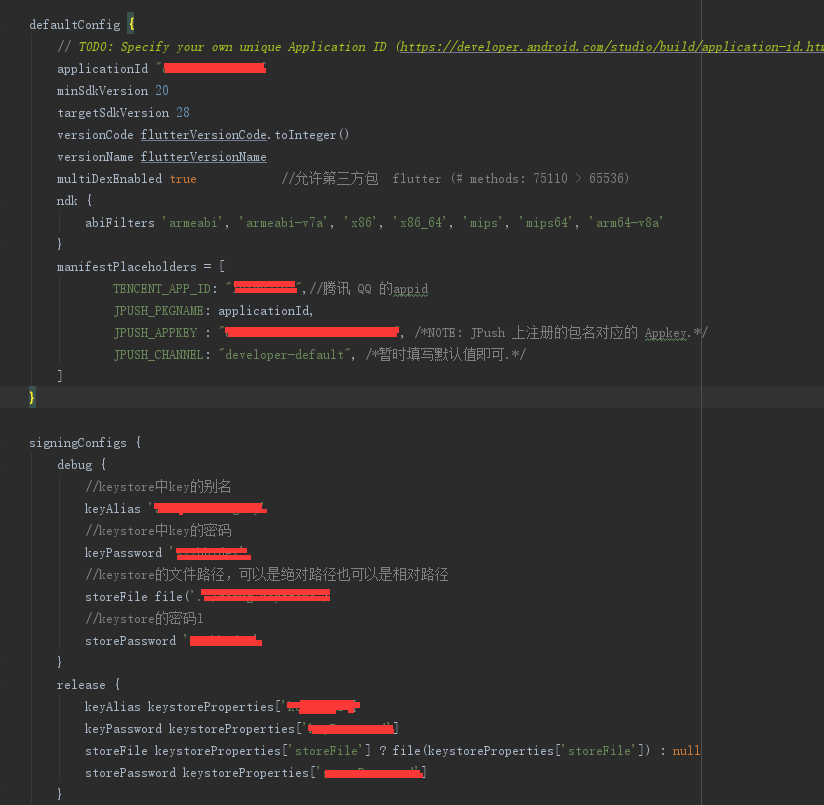
Task: Click minSdkVersion value 20
Action: pyautogui.click(x=162, y=90)
